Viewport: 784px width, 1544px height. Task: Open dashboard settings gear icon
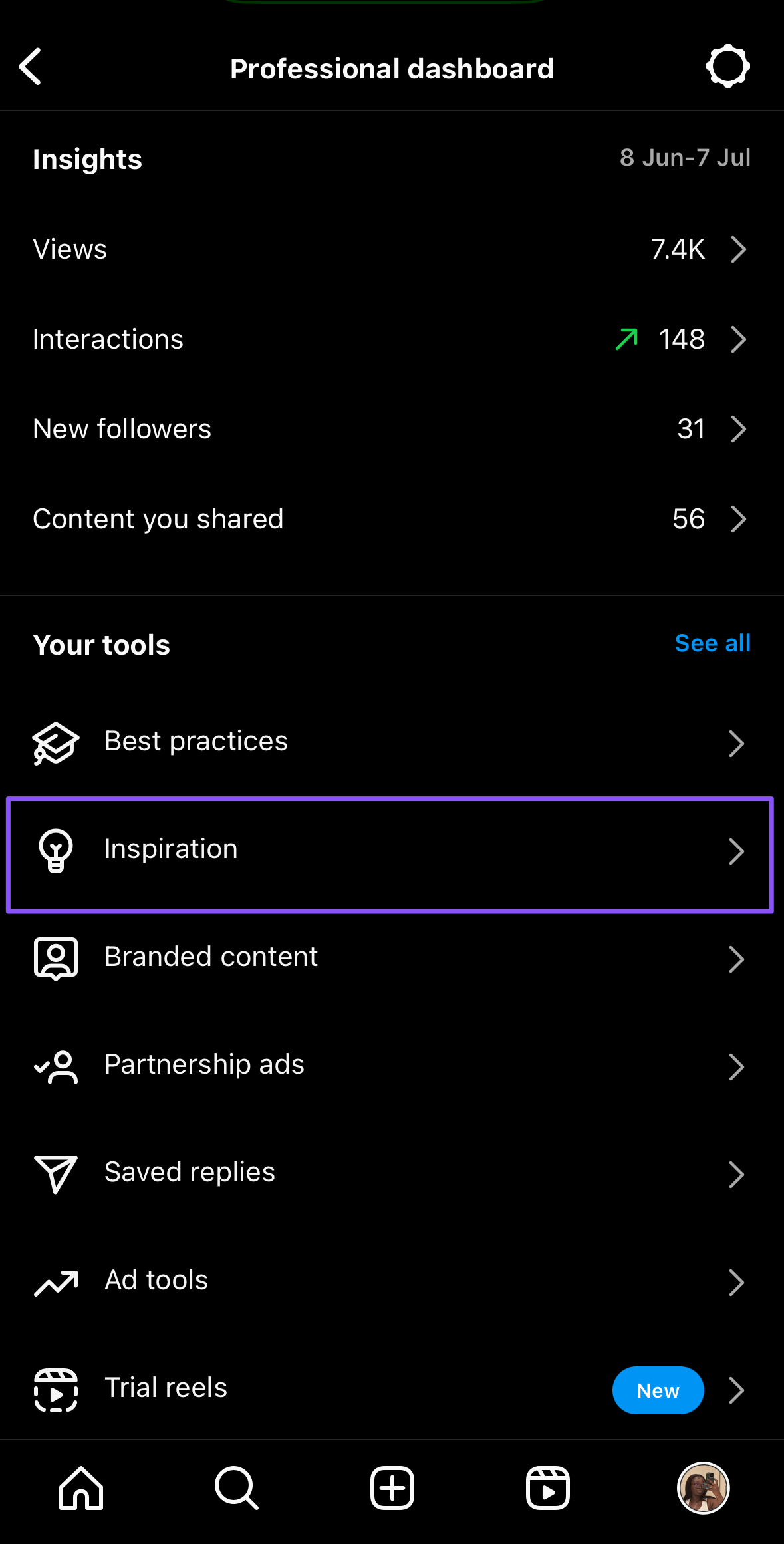(x=727, y=67)
